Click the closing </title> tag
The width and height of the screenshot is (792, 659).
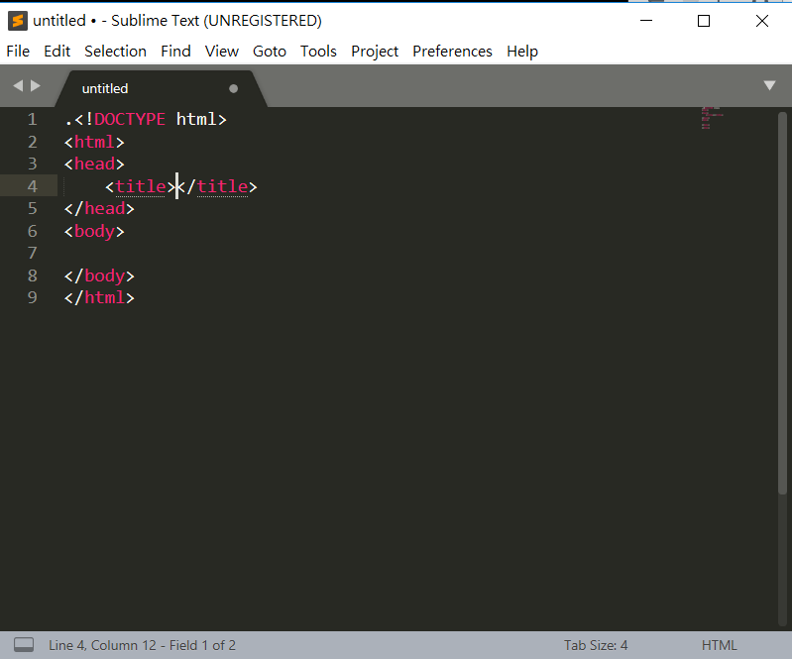pyautogui.click(x=218, y=186)
